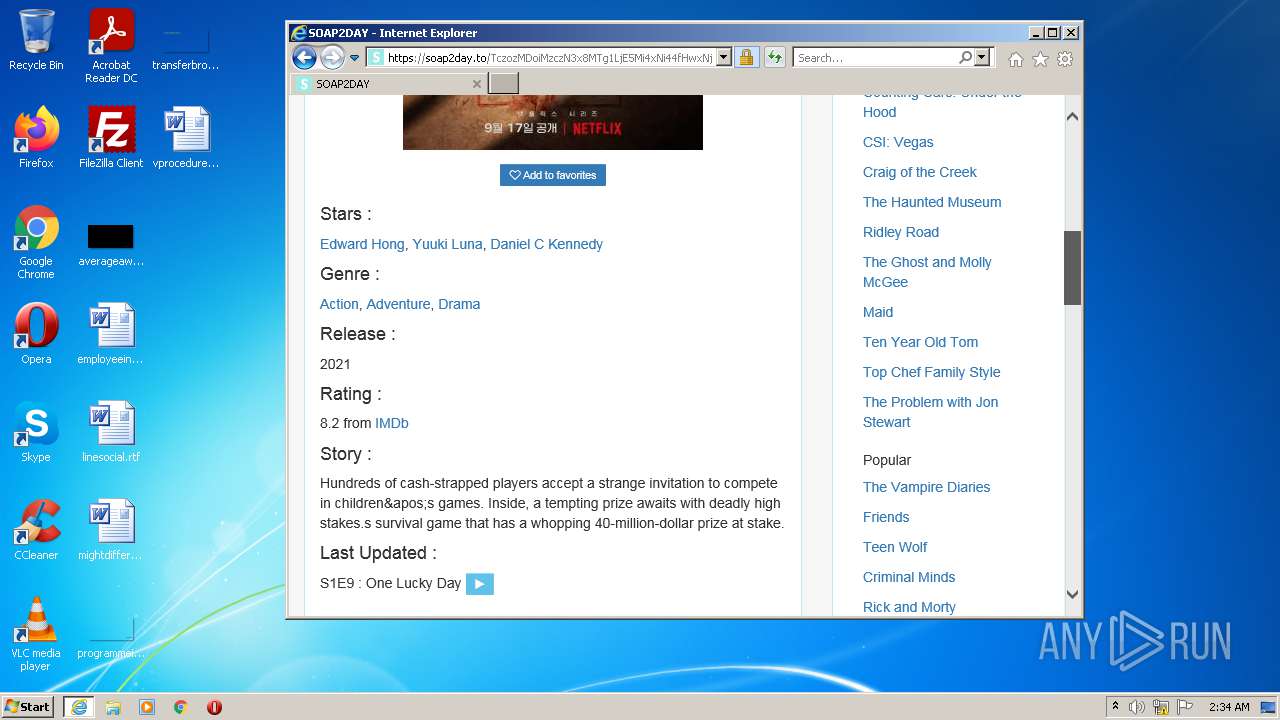Image resolution: width=1280 pixels, height=720 pixels.
Task: Click the address bar URL field
Action: (x=549, y=58)
